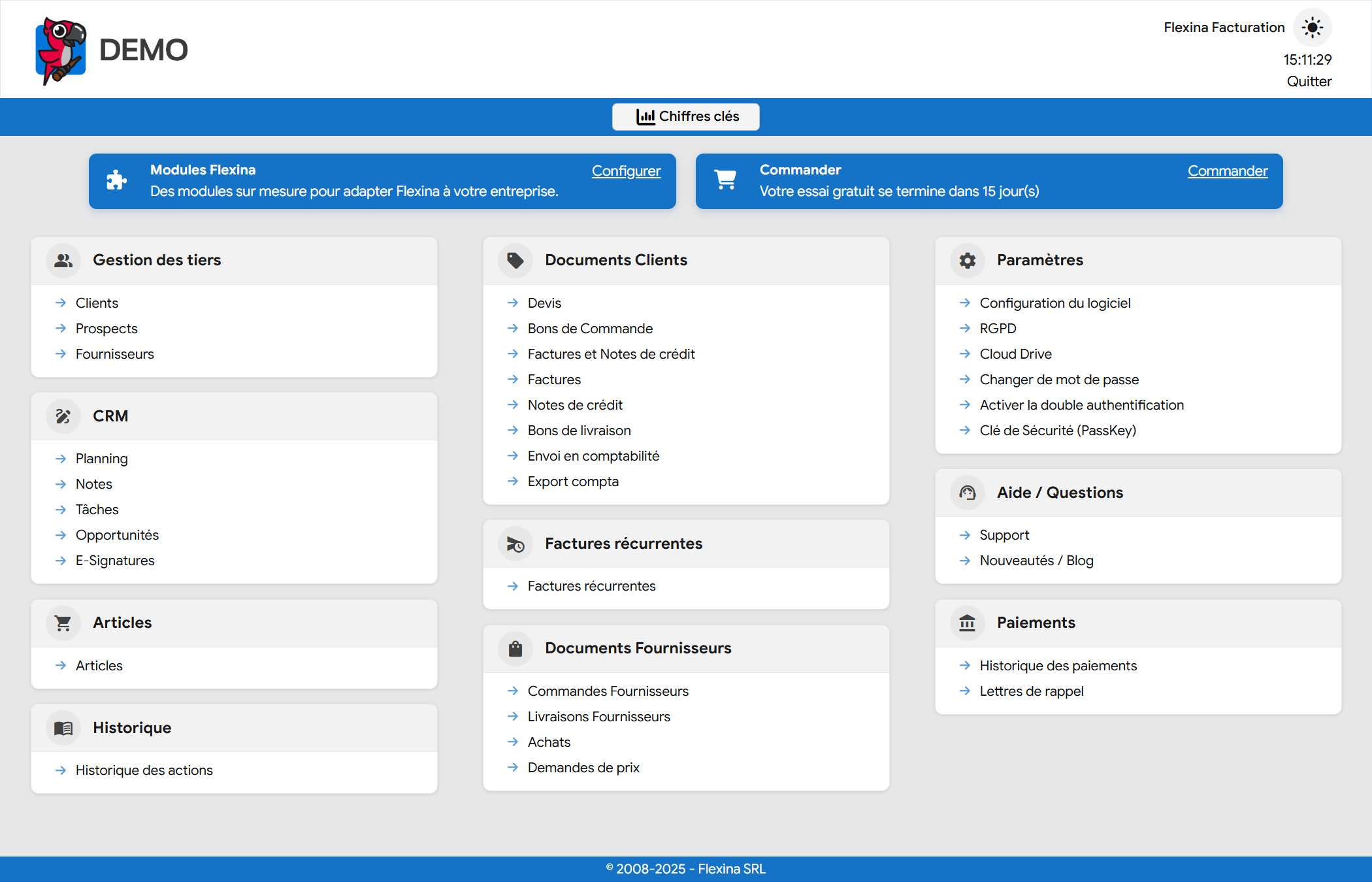Open the Articles link in Articles panel
1372x882 pixels.
99,665
